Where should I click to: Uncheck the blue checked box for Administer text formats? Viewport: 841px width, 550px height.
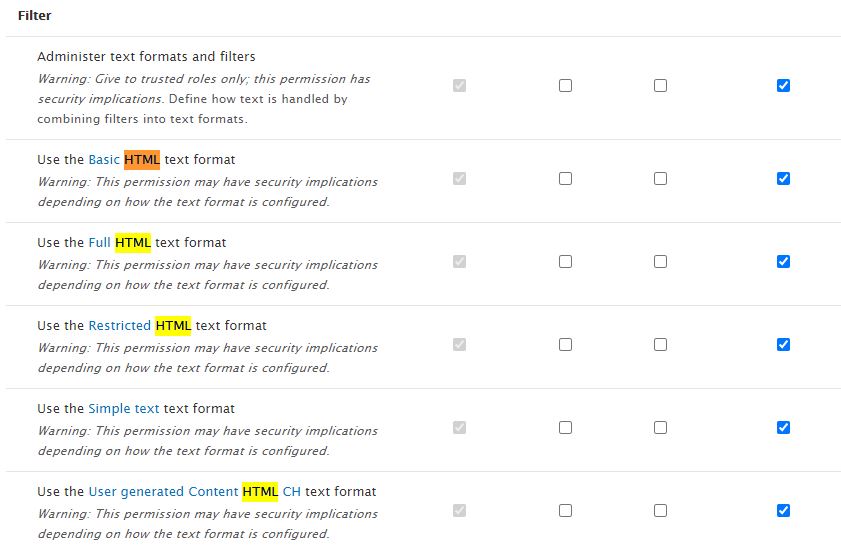[x=783, y=86]
